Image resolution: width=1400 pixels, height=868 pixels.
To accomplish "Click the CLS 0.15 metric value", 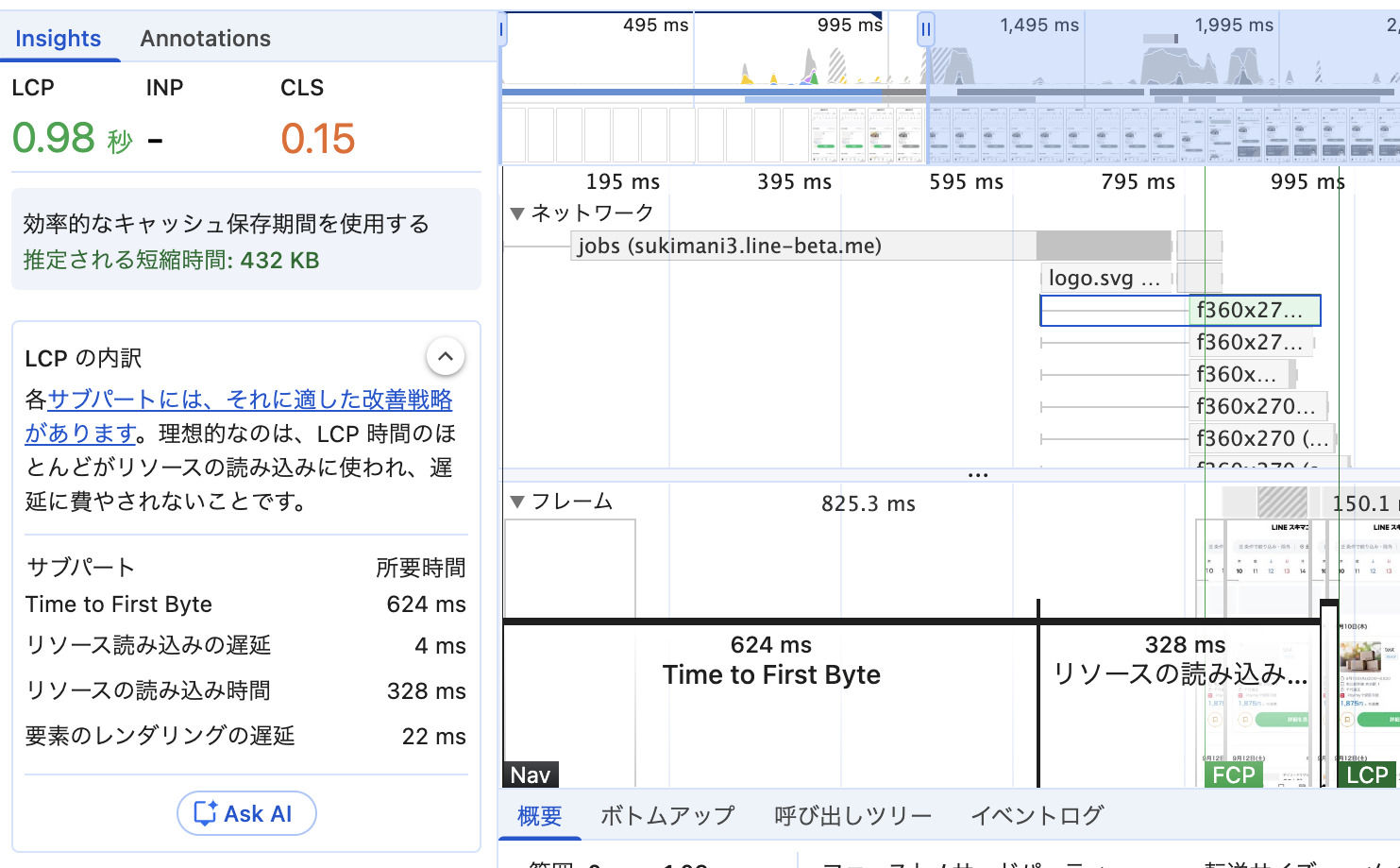I will pos(318,139).
